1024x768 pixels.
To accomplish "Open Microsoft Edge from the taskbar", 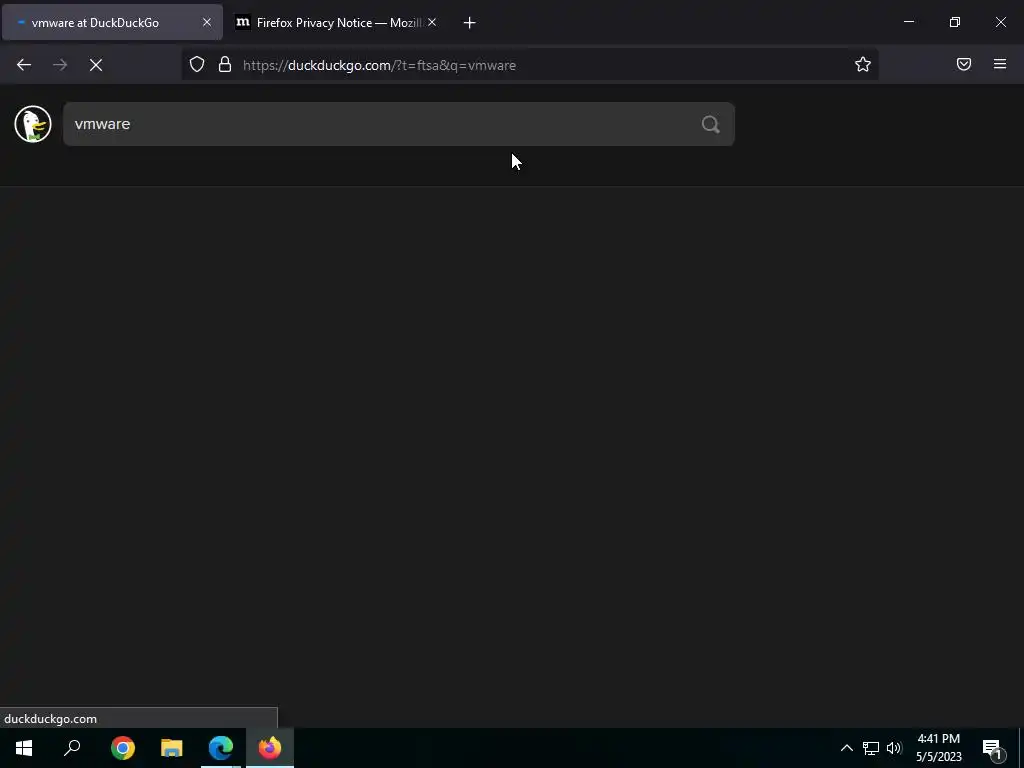I will [221, 748].
